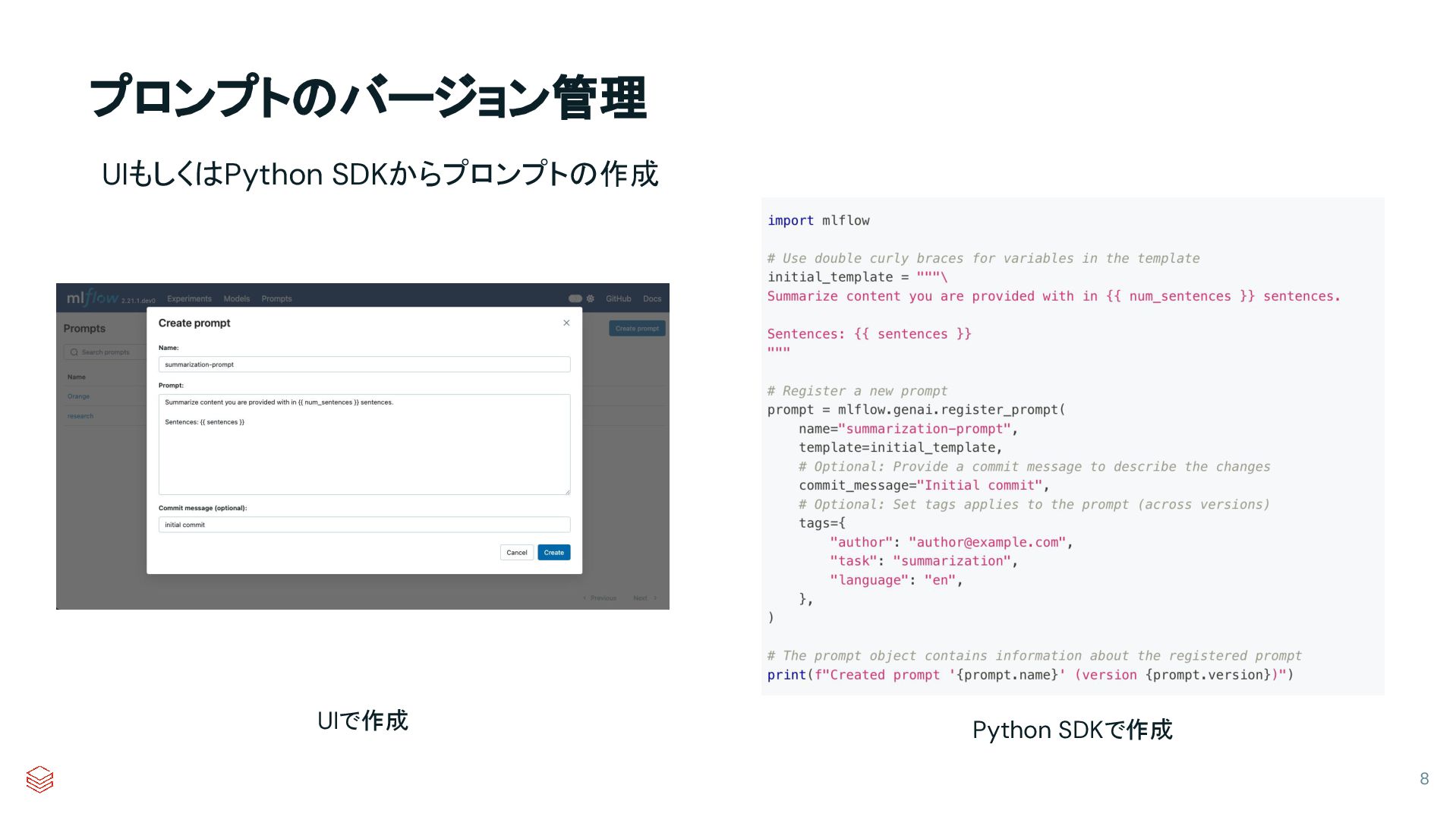Click the 'Create prompt' dialog heading
The height and width of the screenshot is (820, 1456).
194,323
